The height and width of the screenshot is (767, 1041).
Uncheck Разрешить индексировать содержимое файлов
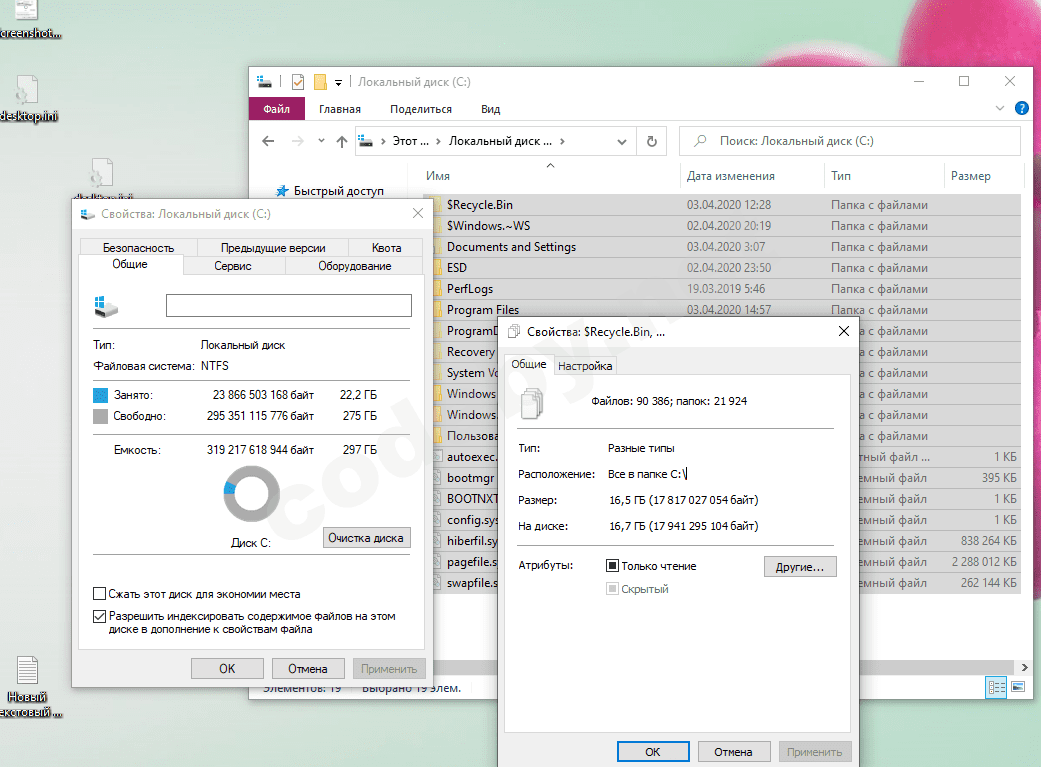coord(100,616)
